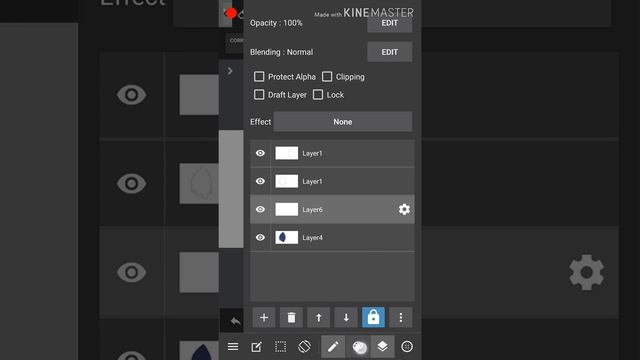Enable Protect Alpha checkbox
Screen dimensions: 640x360
point(259,77)
